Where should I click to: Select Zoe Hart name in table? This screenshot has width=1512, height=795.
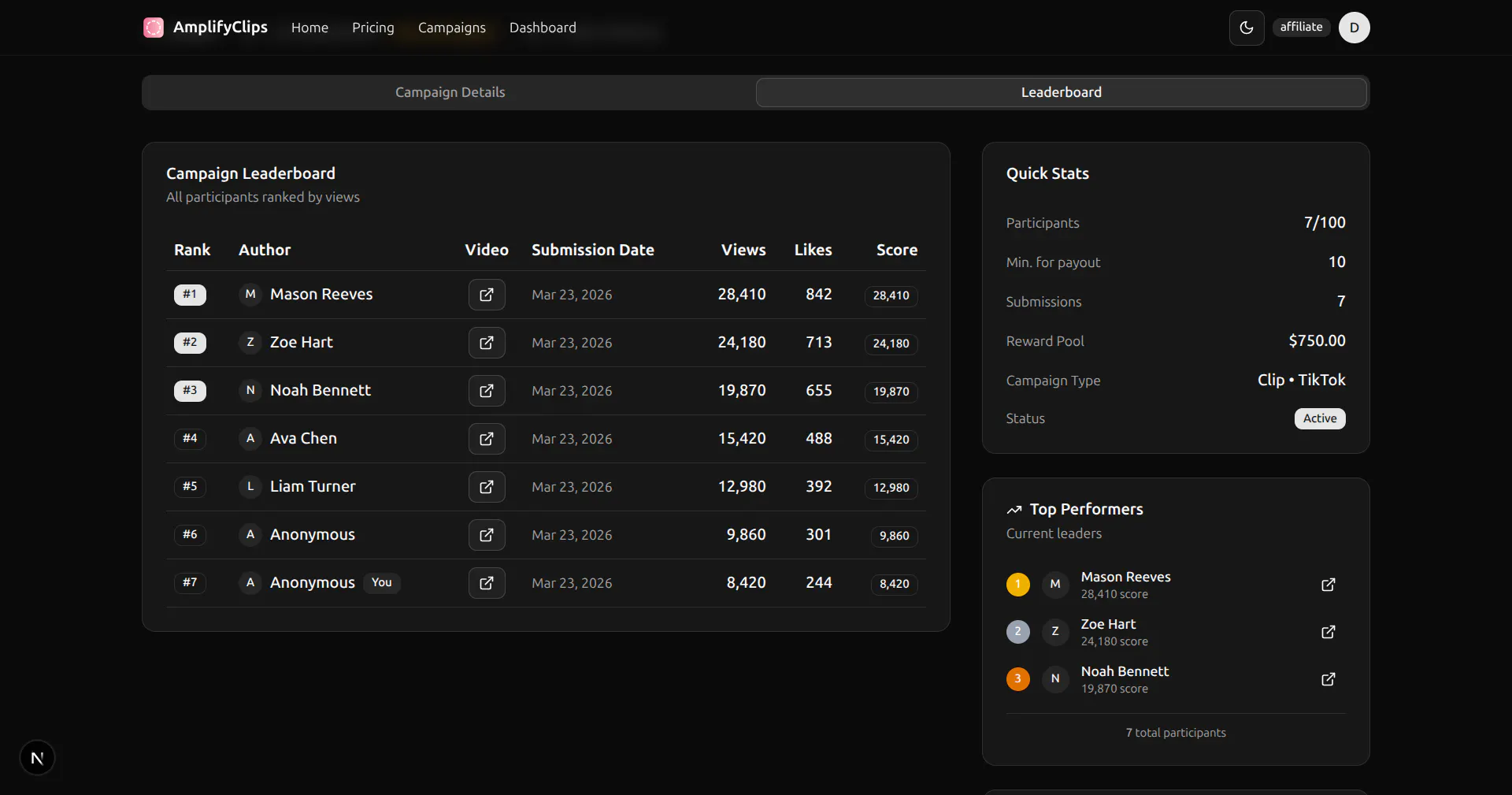[x=302, y=343]
